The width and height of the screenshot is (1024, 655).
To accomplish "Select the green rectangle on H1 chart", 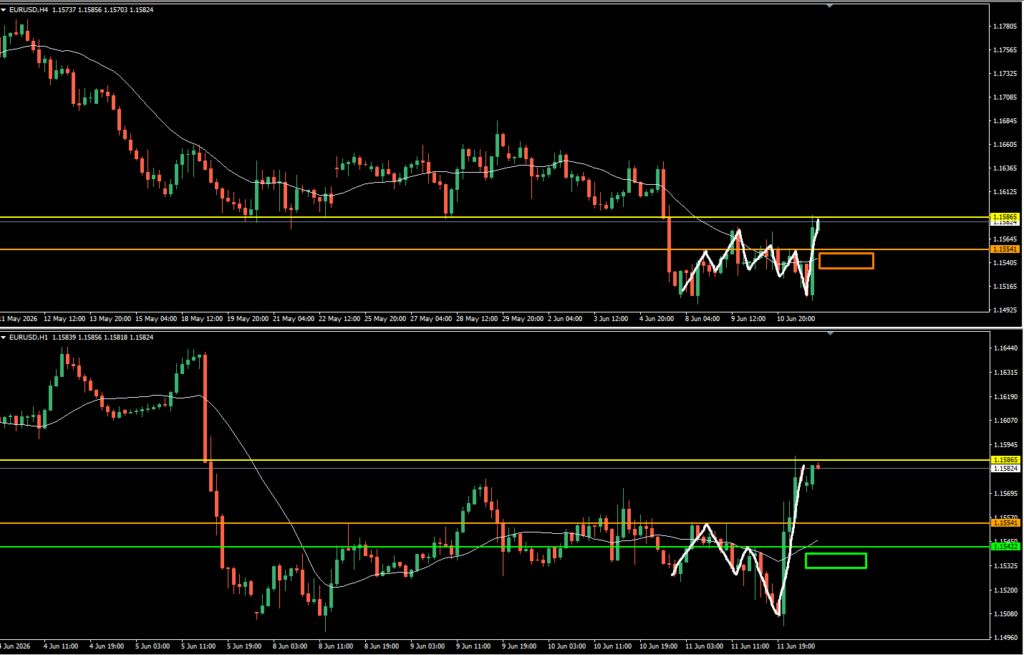I will 836,560.
